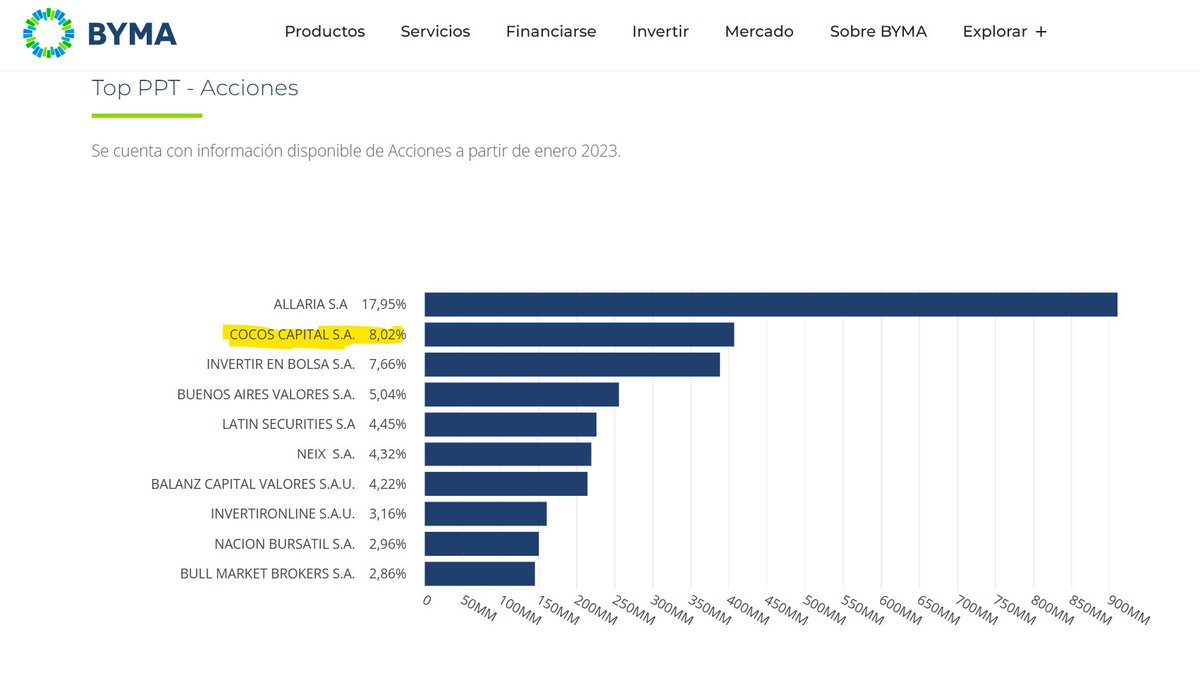Click the LATIN SECURITIES S.A bar
Image resolution: width=1200 pixels, height=680 pixels.
click(x=510, y=424)
